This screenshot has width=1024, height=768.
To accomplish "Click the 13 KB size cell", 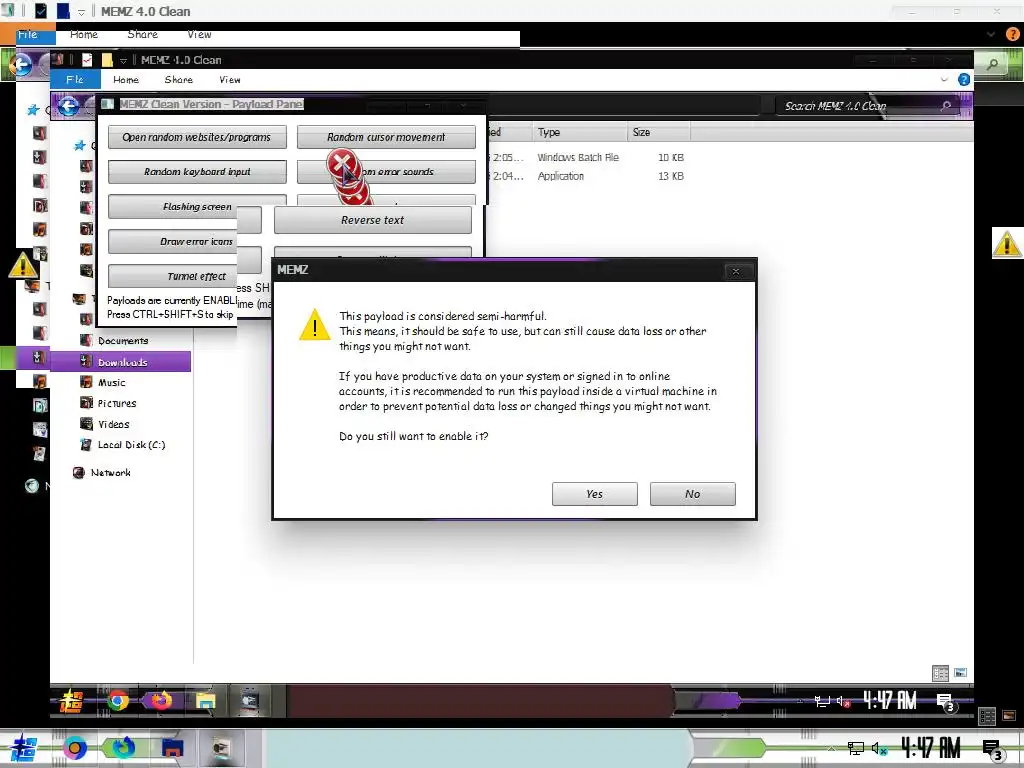I will [671, 176].
